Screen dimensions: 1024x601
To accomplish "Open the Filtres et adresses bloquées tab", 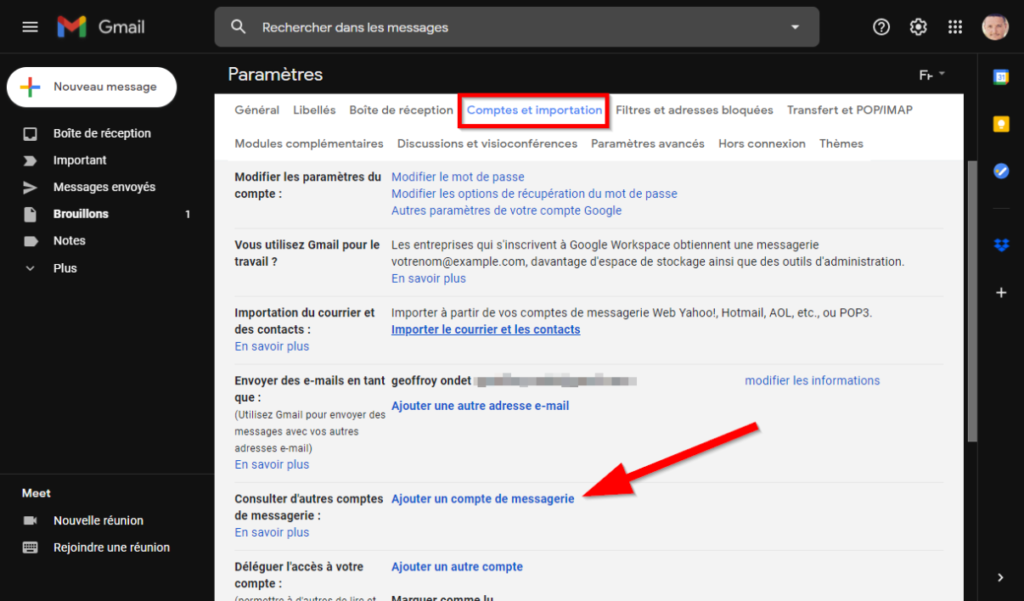I will (694, 110).
